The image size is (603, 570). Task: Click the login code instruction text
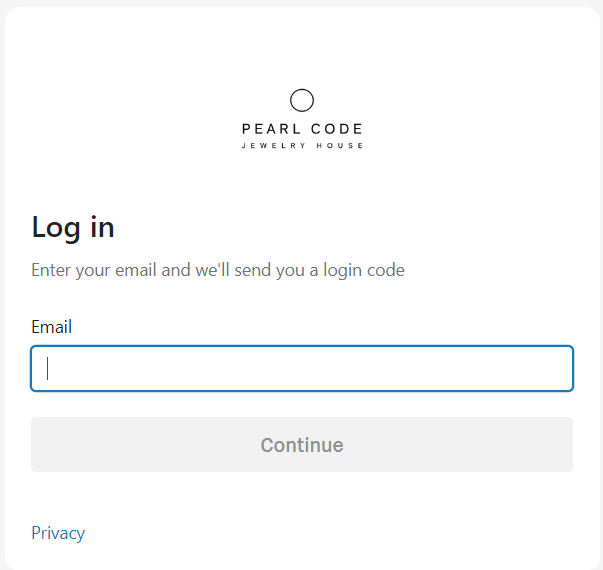[218, 270]
